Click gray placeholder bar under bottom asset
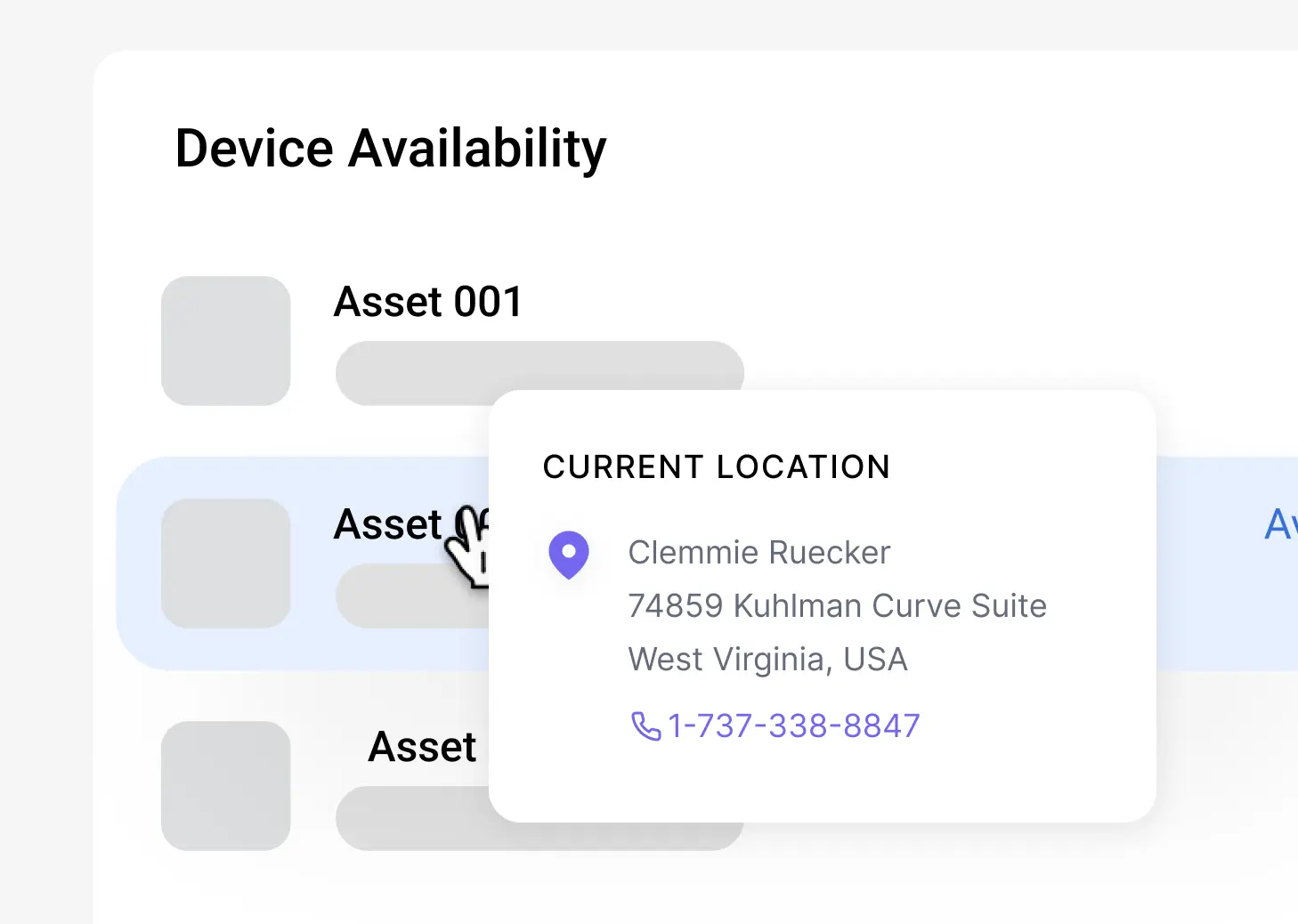The width and height of the screenshot is (1298, 924). click(x=412, y=818)
